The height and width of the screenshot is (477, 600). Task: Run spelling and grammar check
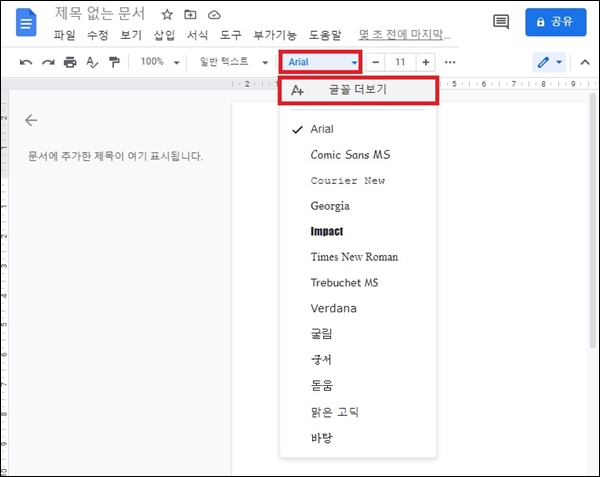click(x=92, y=62)
